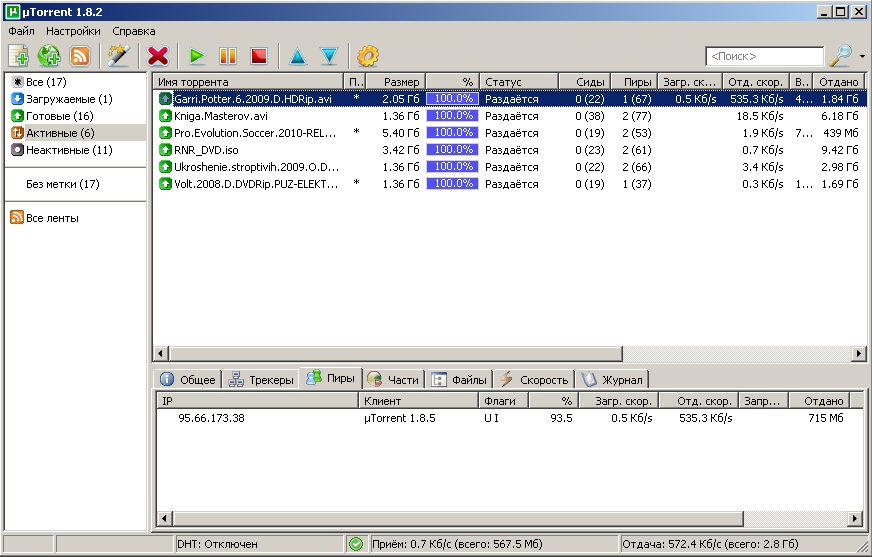
Task: Click the red X Remove torrent icon
Action: click(x=158, y=56)
